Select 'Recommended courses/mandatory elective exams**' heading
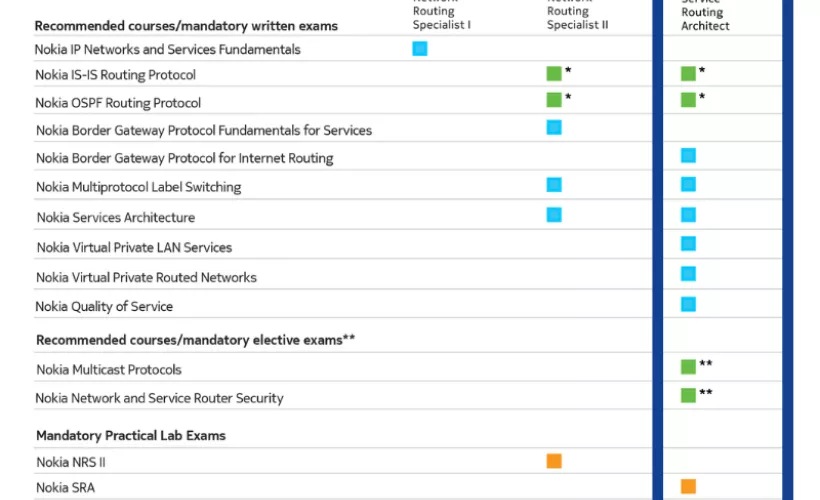 (x=196, y=340)
